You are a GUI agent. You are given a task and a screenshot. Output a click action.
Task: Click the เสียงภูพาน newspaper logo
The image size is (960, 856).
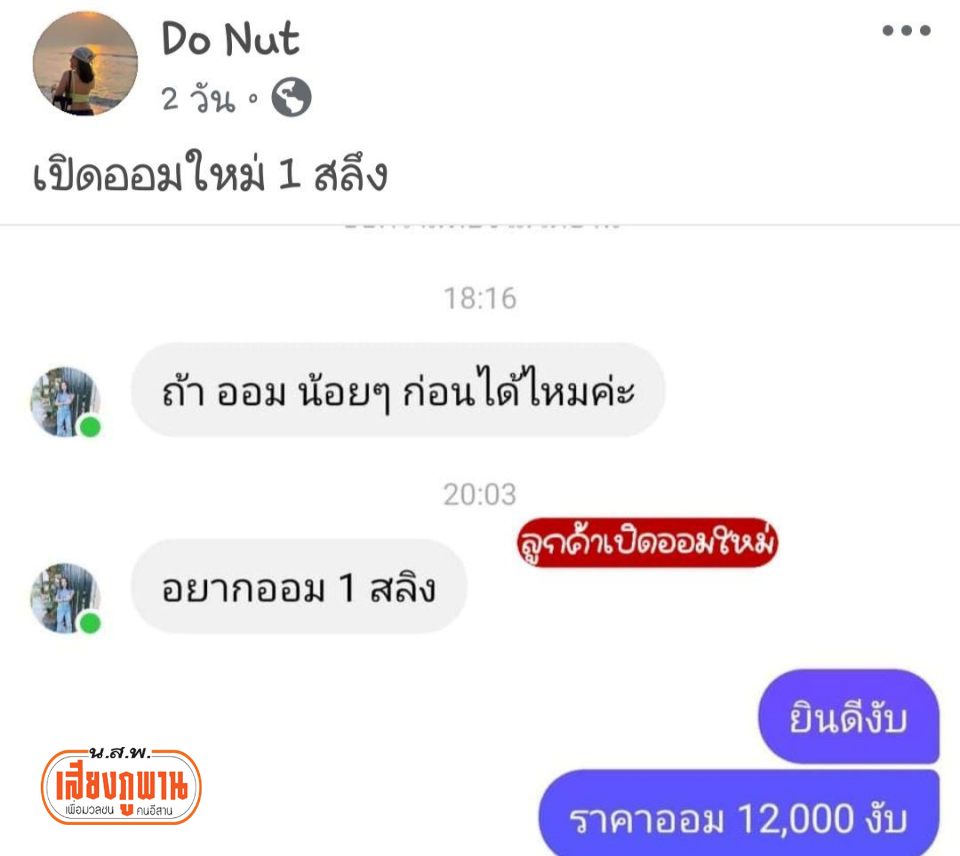click(x=121, y=786)
